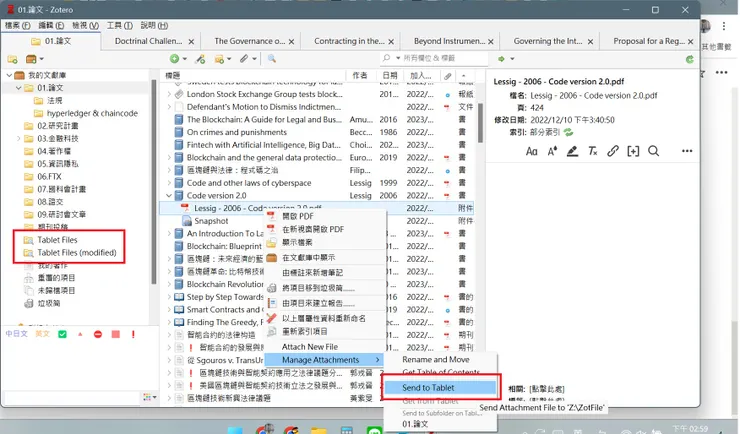Open the green New Item dropdown

click(x=178, y=58)
